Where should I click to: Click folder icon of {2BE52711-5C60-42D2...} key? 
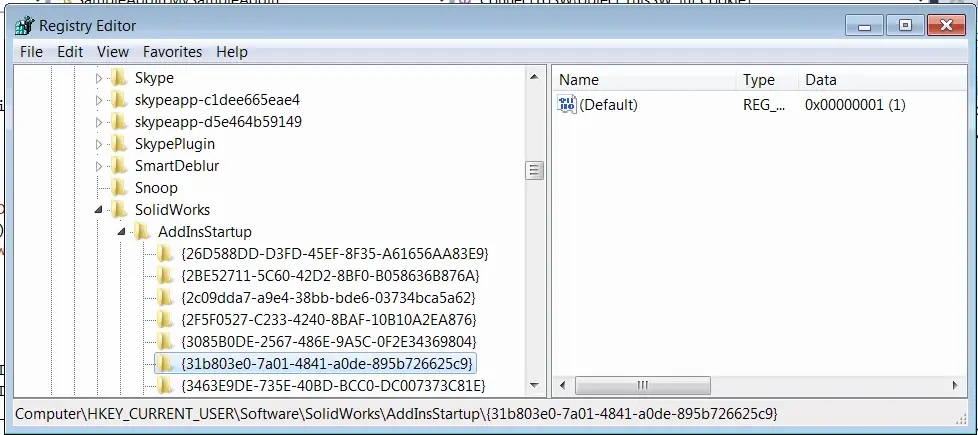pos(165,275)
